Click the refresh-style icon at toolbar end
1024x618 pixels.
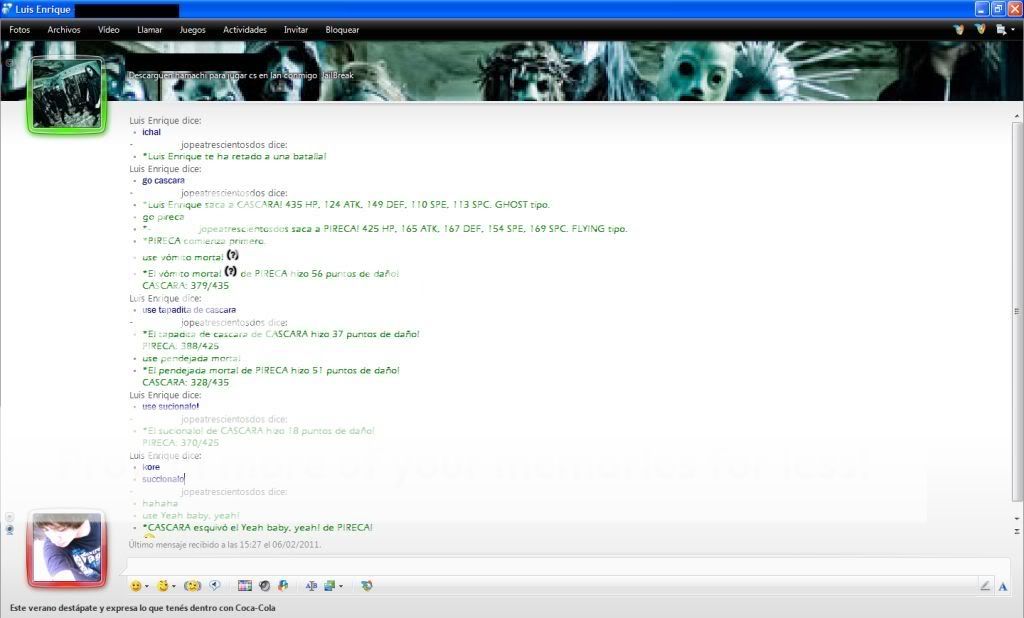(x=367, y=586)
